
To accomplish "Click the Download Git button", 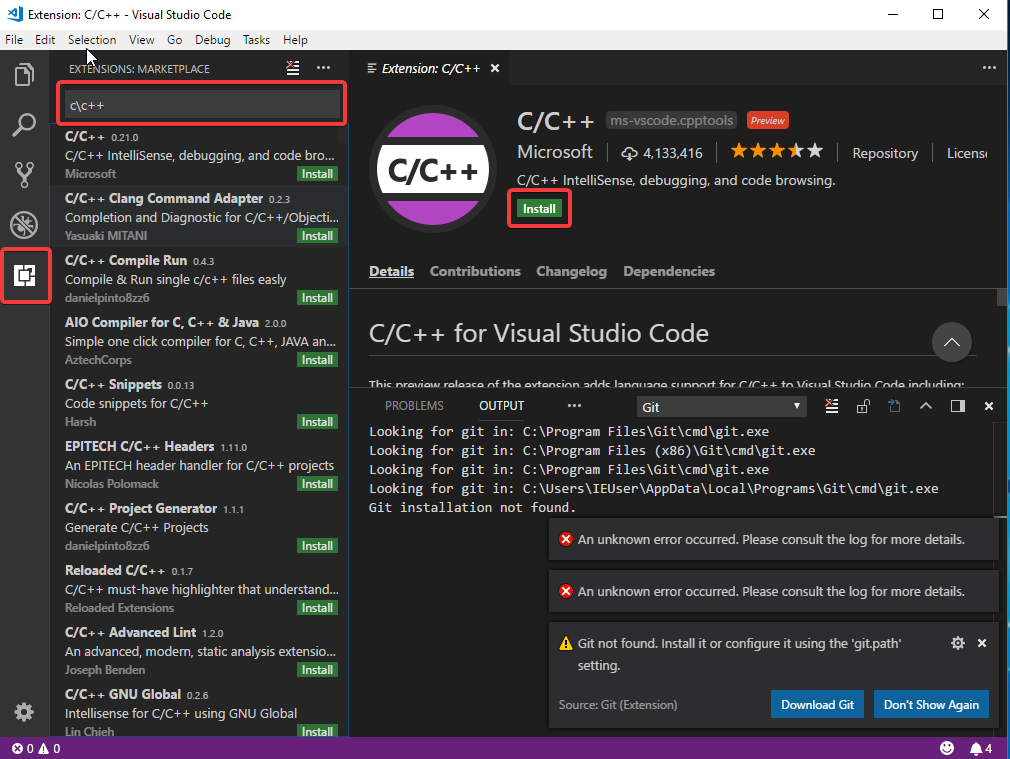I will 817,704.
